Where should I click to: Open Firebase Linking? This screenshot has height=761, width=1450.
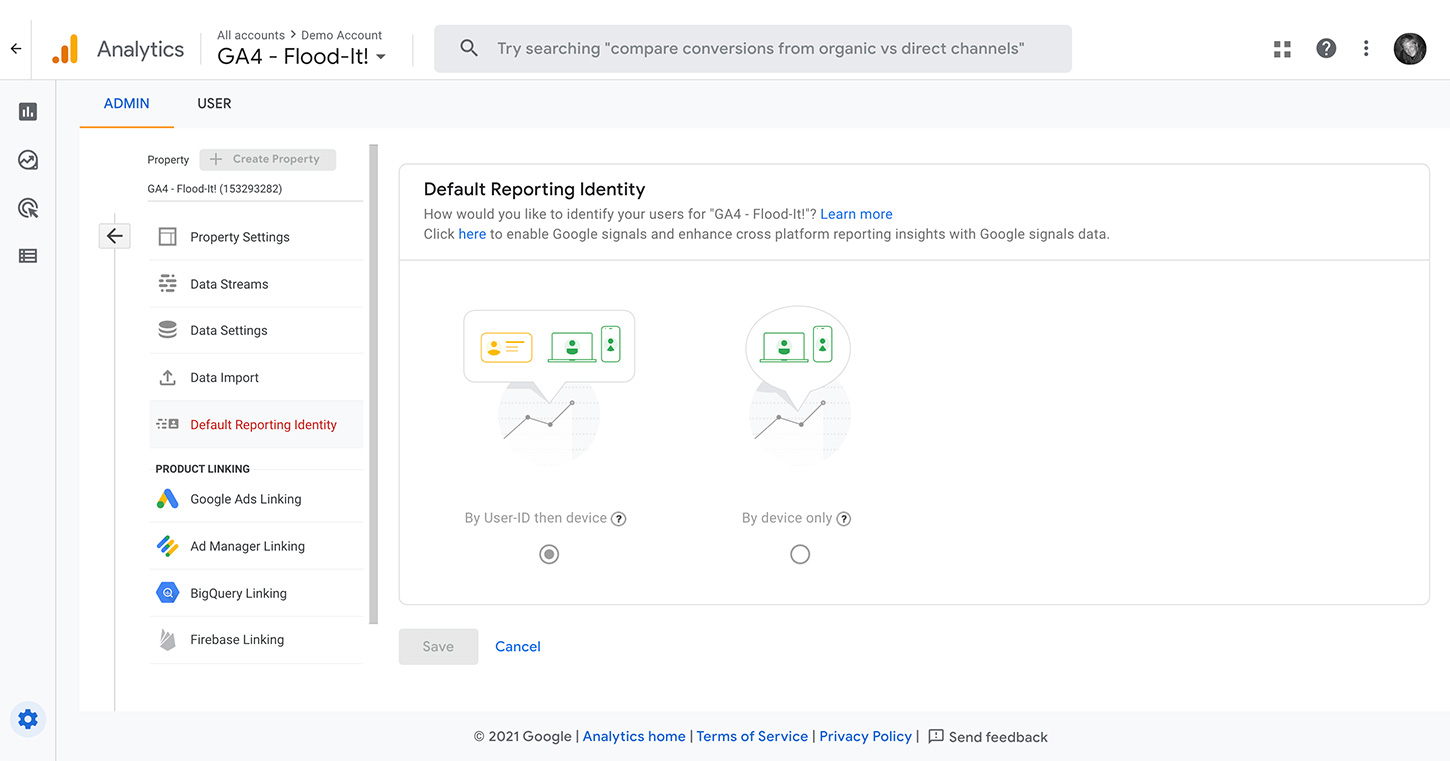click(256, 640)
